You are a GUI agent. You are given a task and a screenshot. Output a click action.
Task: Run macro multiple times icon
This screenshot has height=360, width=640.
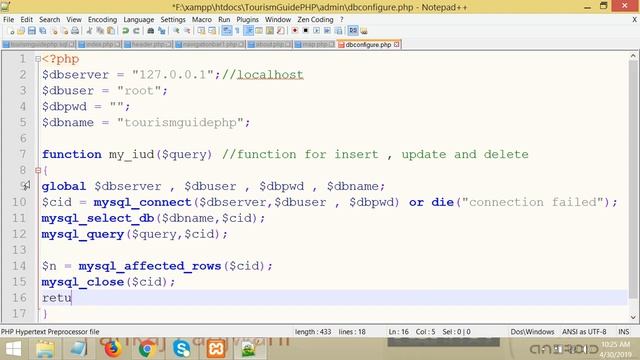pos(327,31)
